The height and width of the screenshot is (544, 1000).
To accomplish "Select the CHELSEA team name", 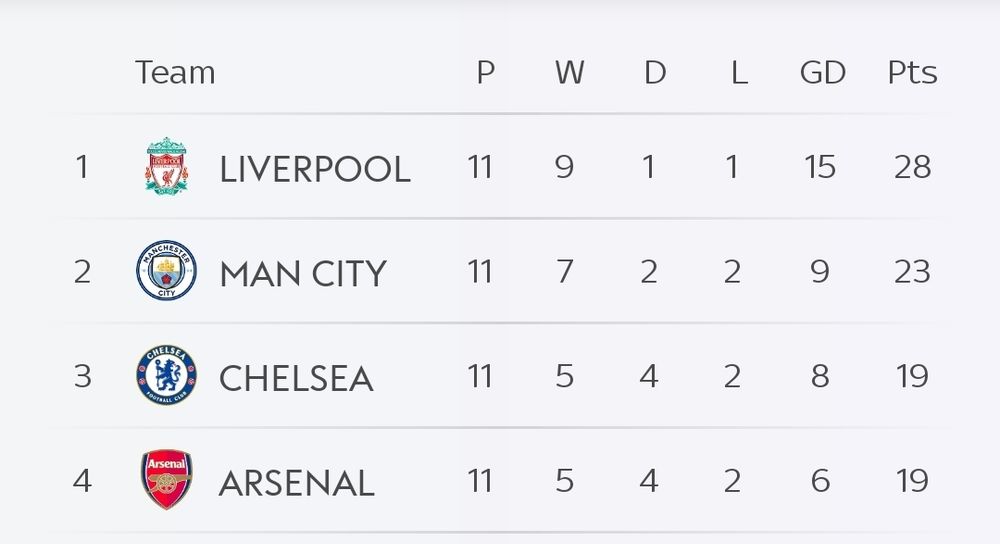I will (296, 378).
